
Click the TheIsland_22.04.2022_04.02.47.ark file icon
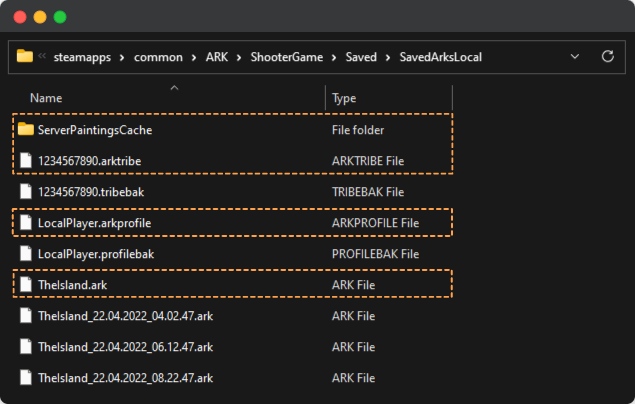coord(26,315)
